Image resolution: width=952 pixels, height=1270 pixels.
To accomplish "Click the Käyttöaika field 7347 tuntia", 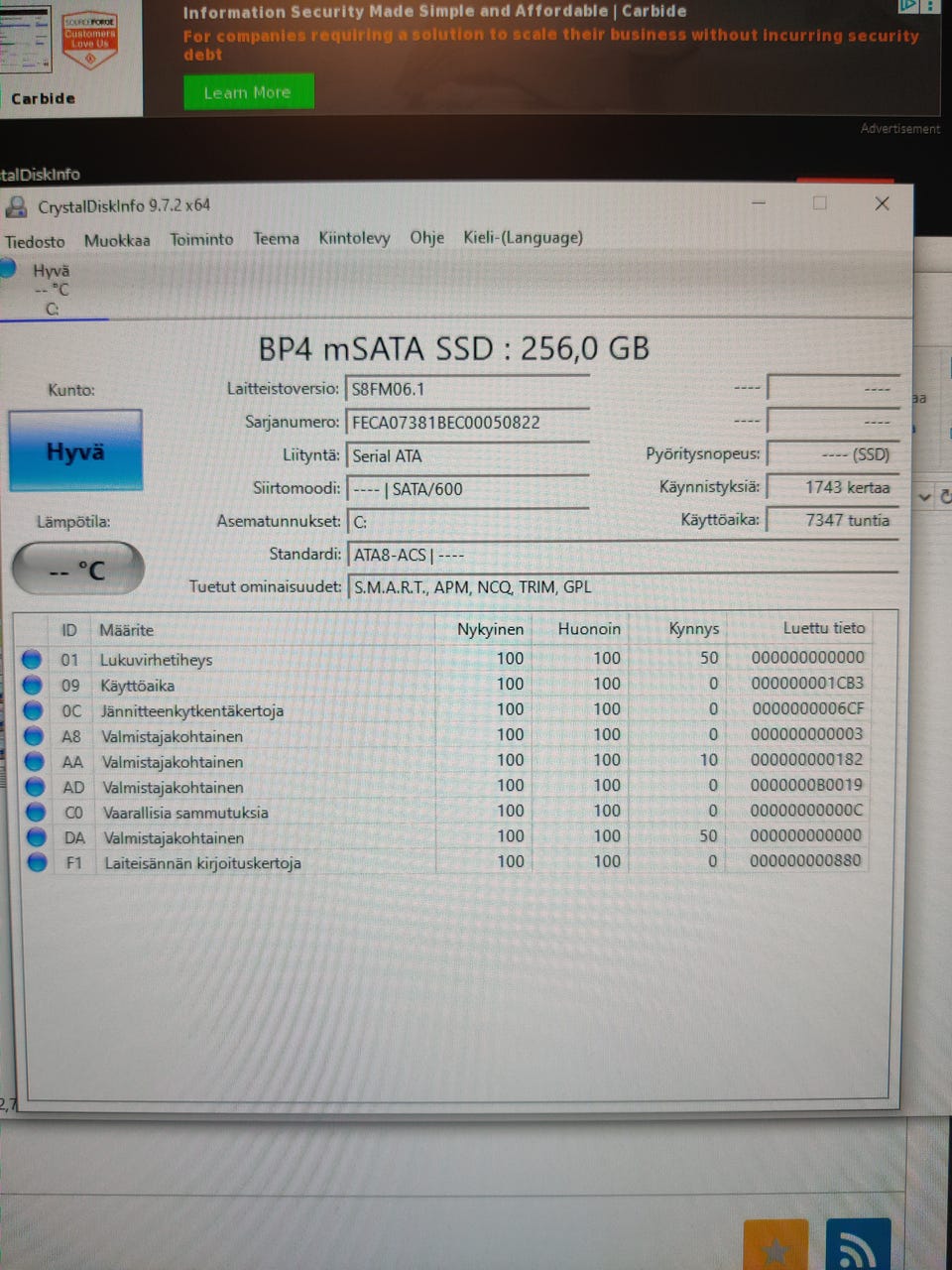I will coord(833,520).
